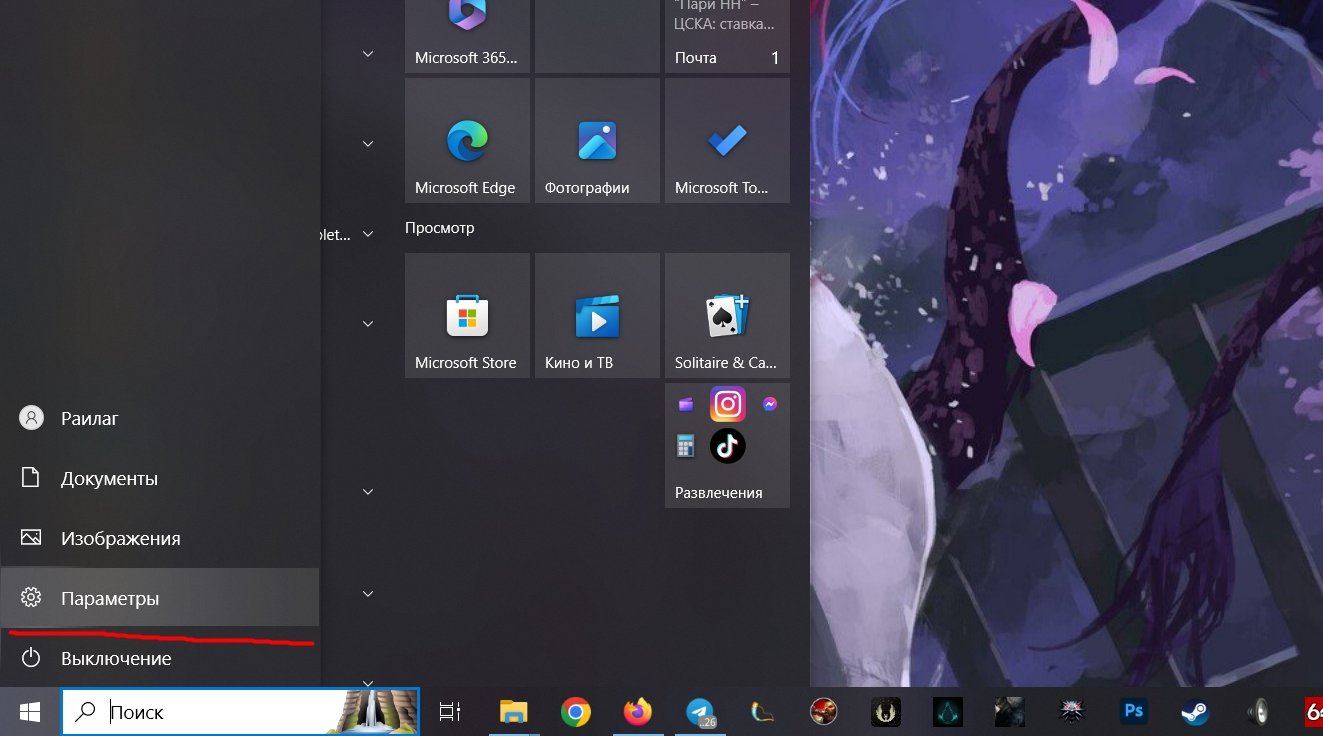Viewport: 1323px width, 736px height.
Task: Launch Steam from the taskbar
Action: point(1194,712)
